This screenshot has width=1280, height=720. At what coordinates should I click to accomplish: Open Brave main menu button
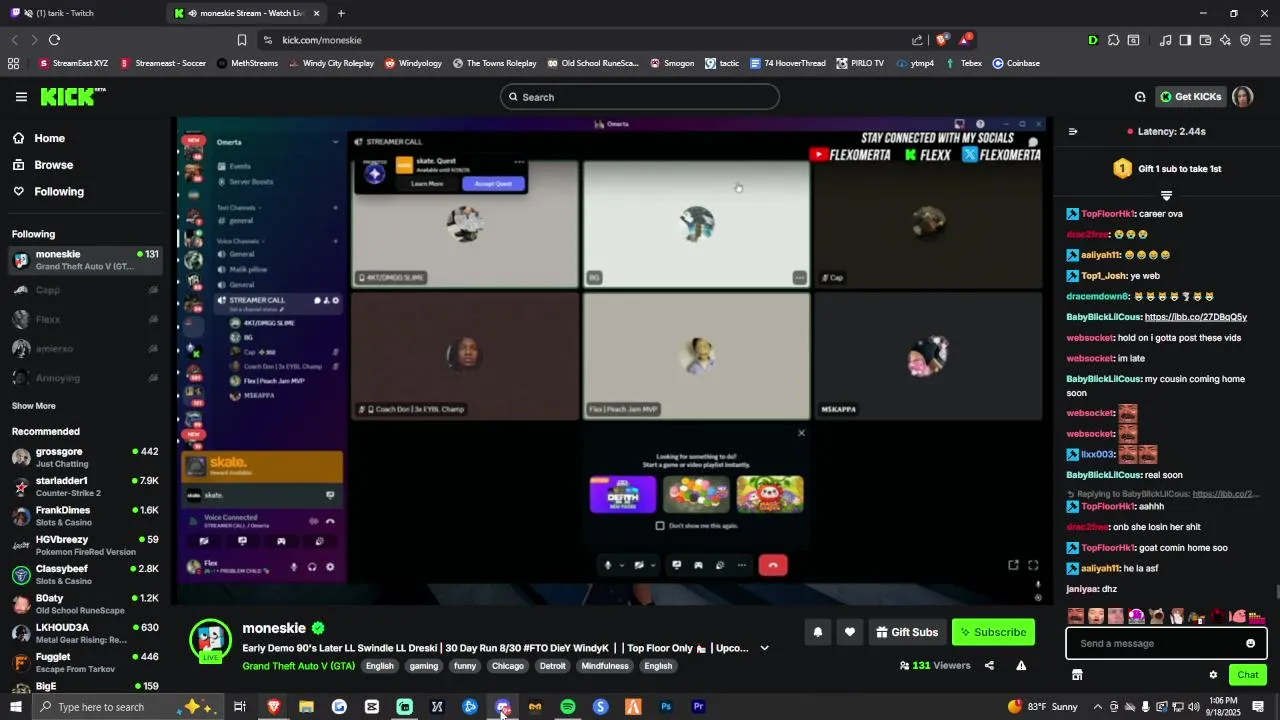(x=1265, y=40)
